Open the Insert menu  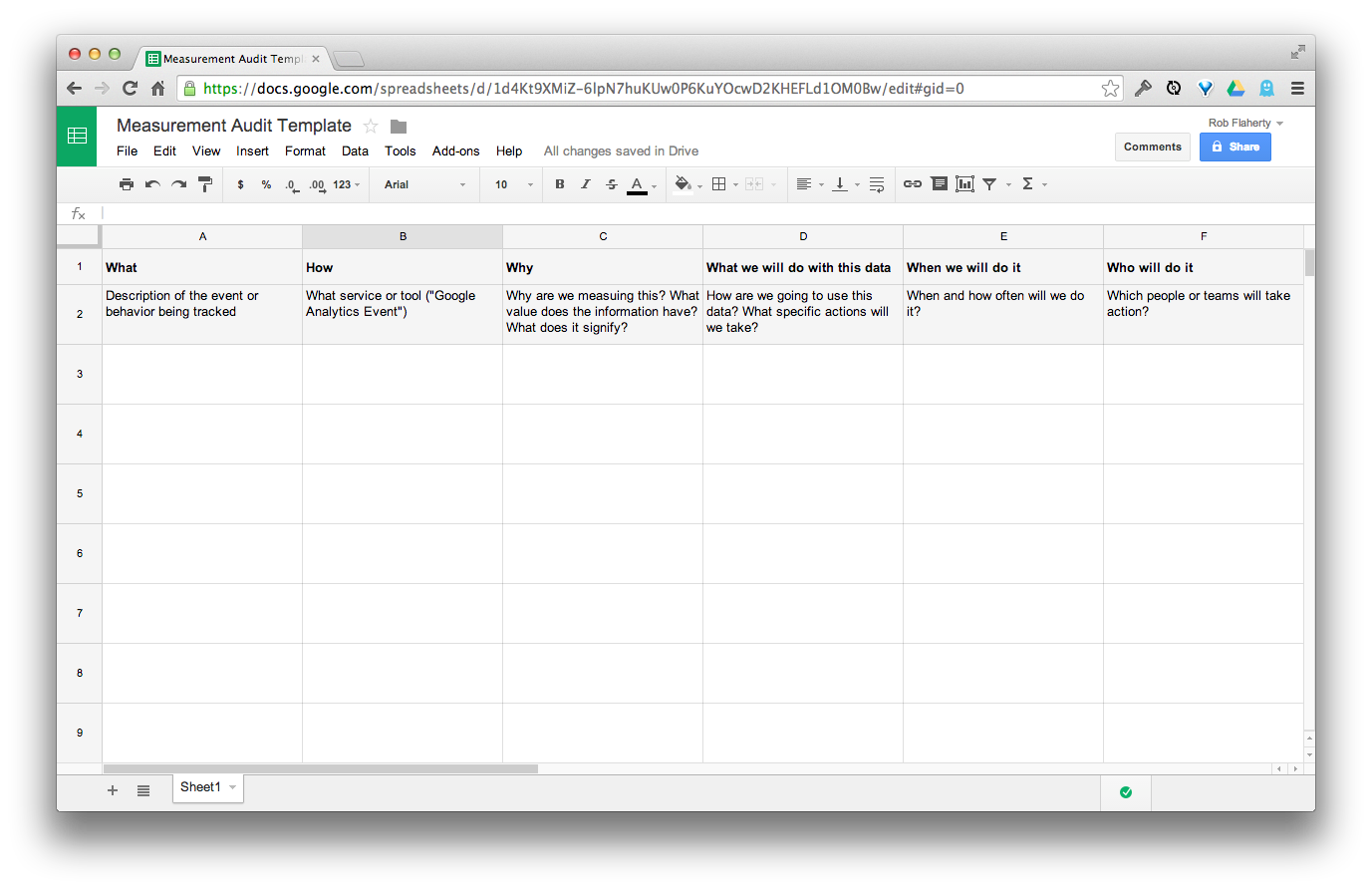252,151
